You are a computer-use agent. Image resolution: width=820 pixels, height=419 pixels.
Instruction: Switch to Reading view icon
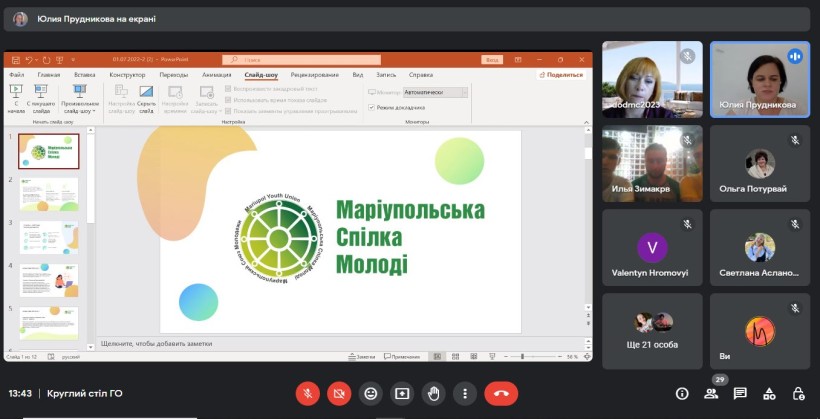click(x=473, y=357)
